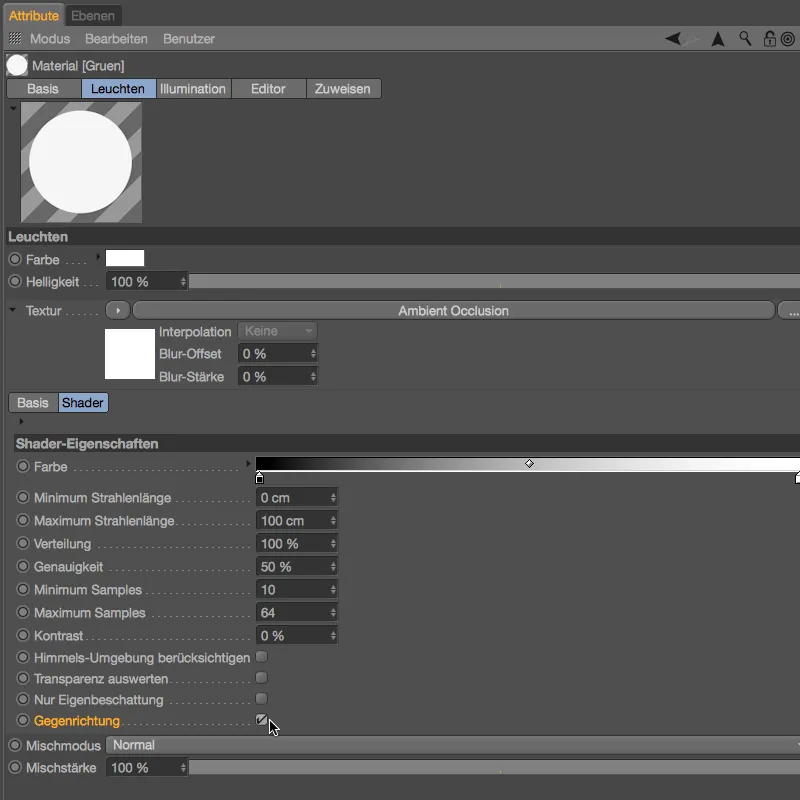Enable Transparenz auswerten checkbox
Image resolution: width=800 pixels, height=800 pixels.
click(261, 678)
